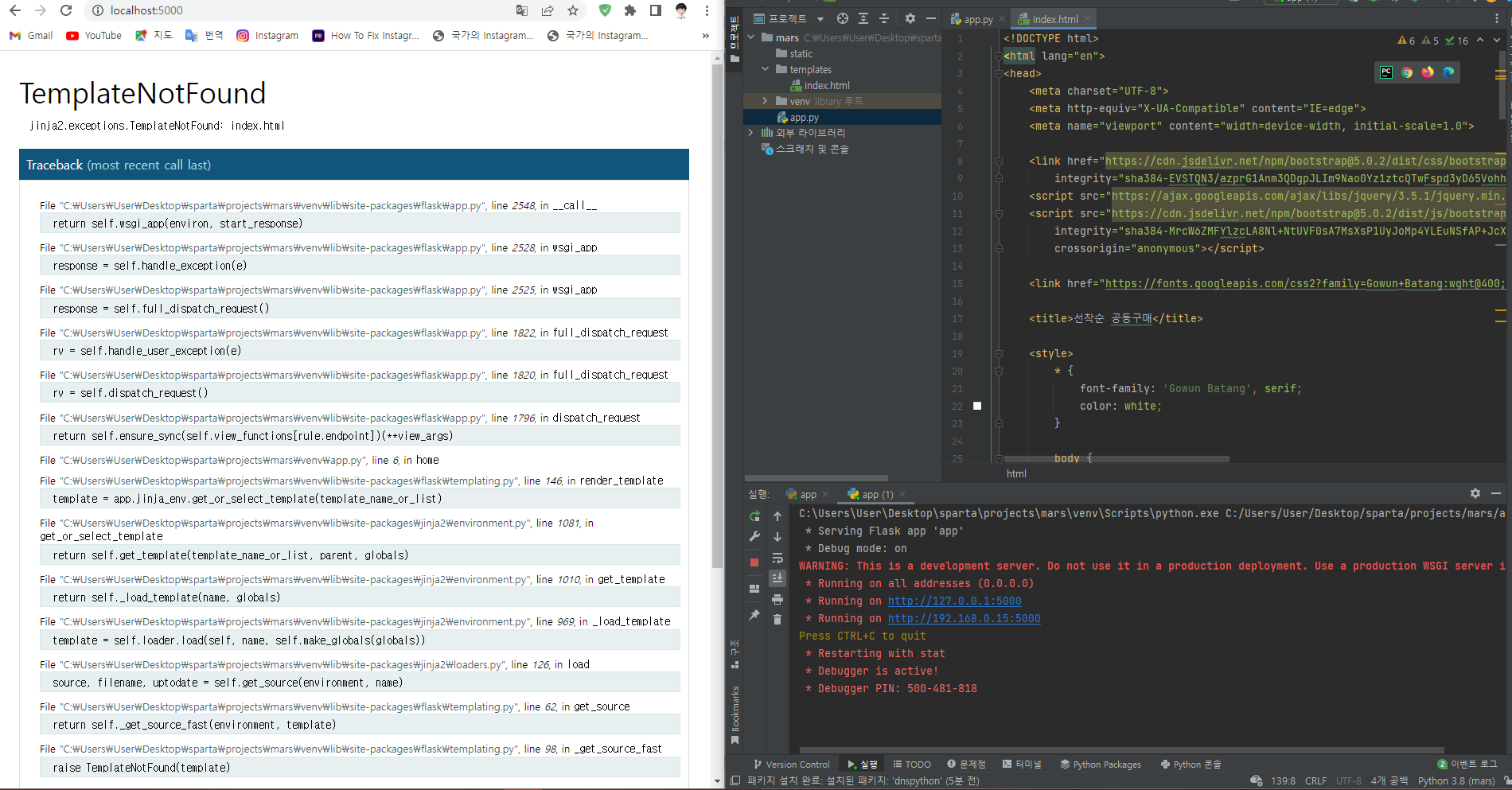Clear all run console output
1512x790 pixels.
[x=777, y=620]
